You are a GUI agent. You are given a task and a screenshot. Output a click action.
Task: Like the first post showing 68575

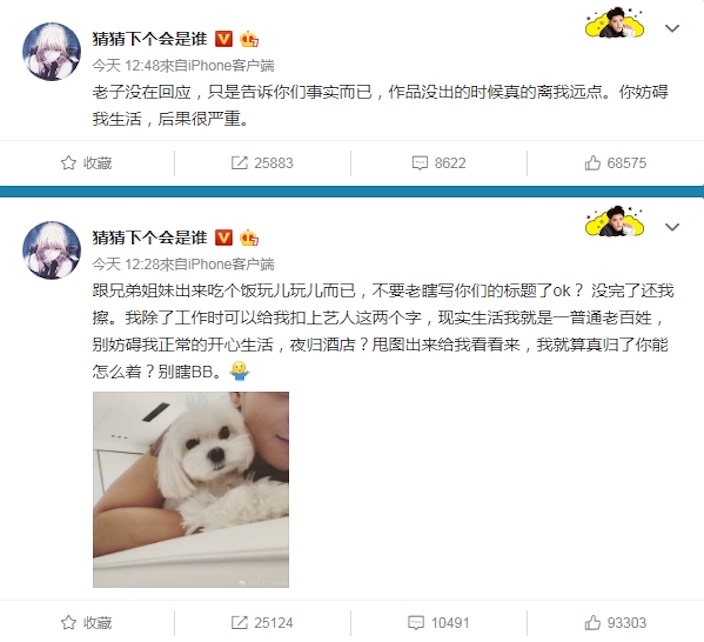pyautogui.click(x=615, y=163)
